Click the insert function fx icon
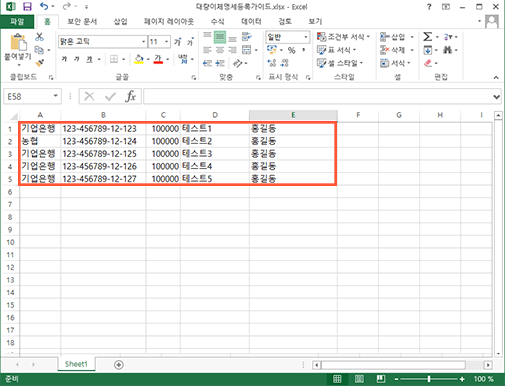 pyautogui.click(x=130, y=96)
